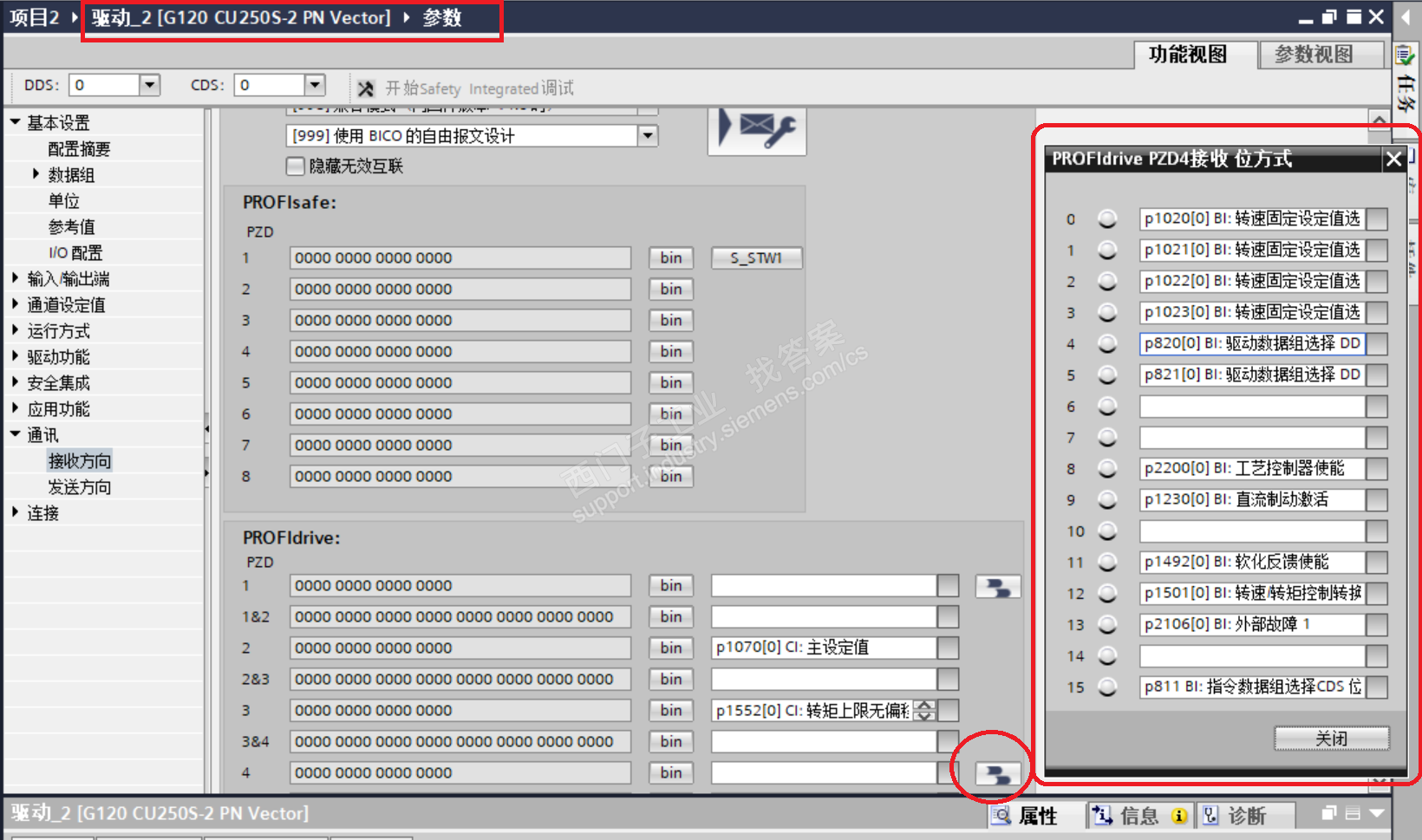Click the p820[0] BI: 驱动数据组选择 field in popup

coord(1252,344)
